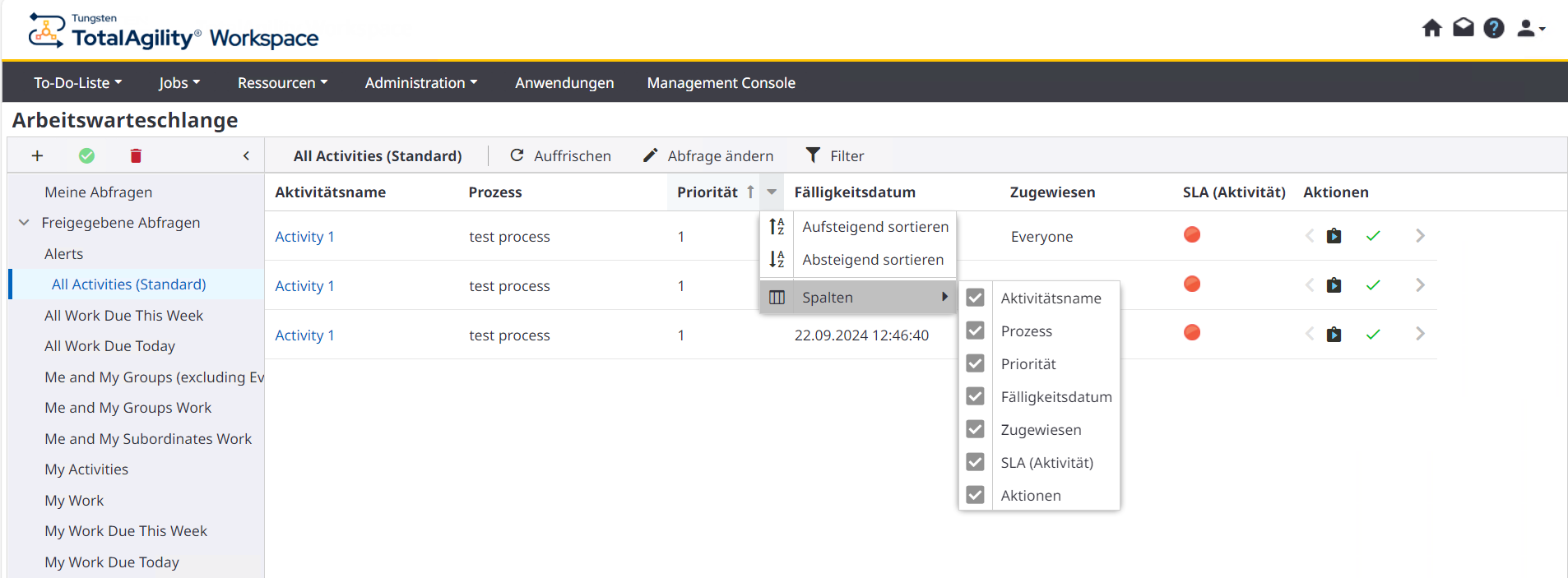Open the user account dropdown
This screenshot has width=1568, height=578.
(x=1530, y=29)
